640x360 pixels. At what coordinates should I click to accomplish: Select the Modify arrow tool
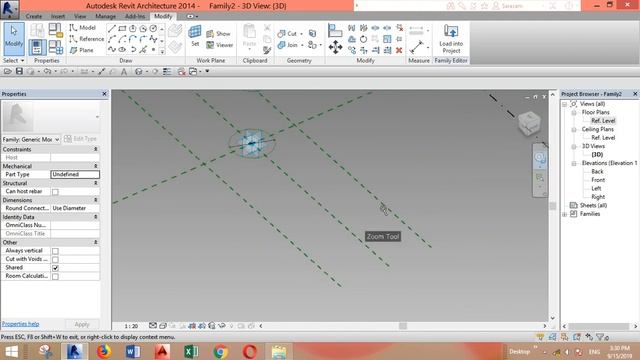tap(14, 39)
